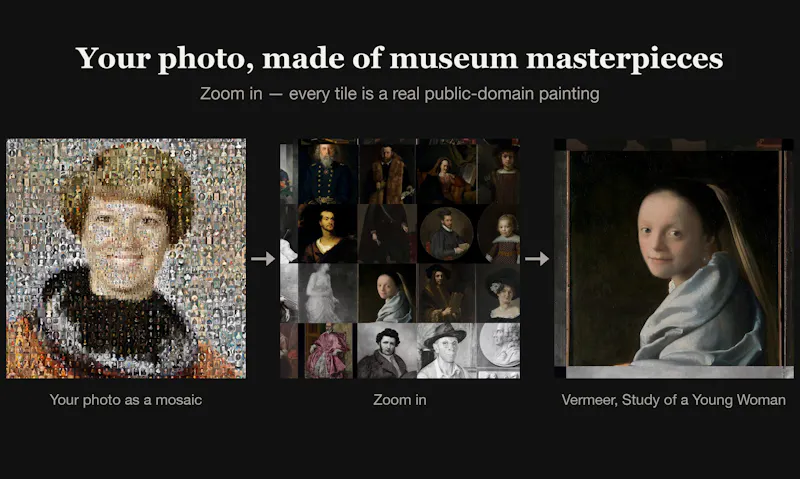Click the subtitle about public-domain paintings
The height and width of the screenshot is (479, 800).
pos(399,94)
